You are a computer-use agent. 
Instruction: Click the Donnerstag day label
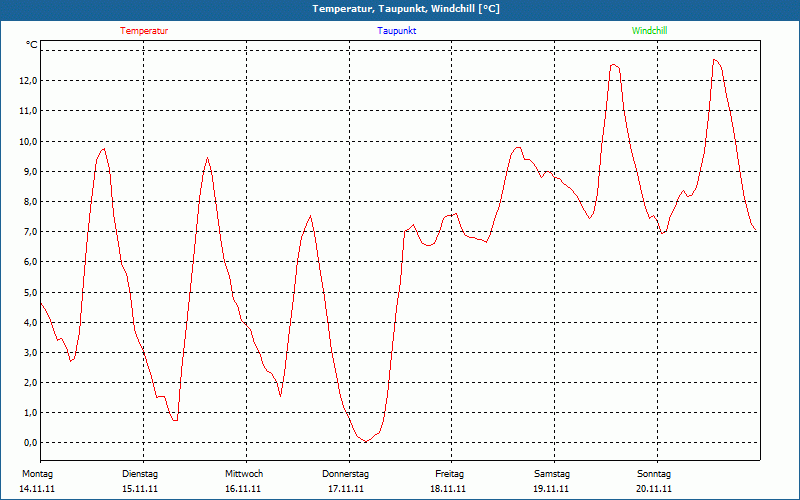point(345,474)
